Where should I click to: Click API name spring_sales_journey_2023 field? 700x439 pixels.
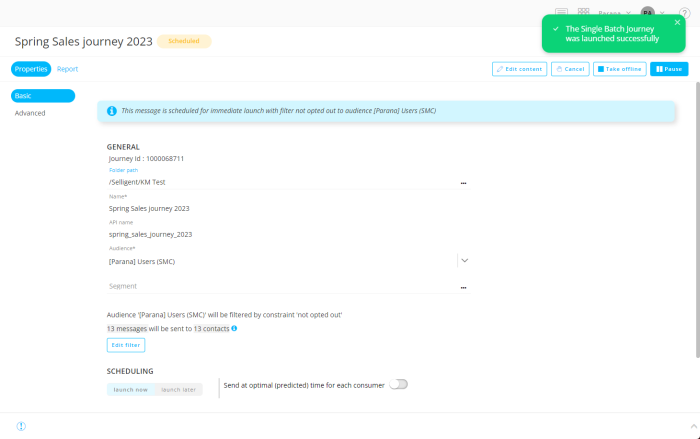coord(288,234)
